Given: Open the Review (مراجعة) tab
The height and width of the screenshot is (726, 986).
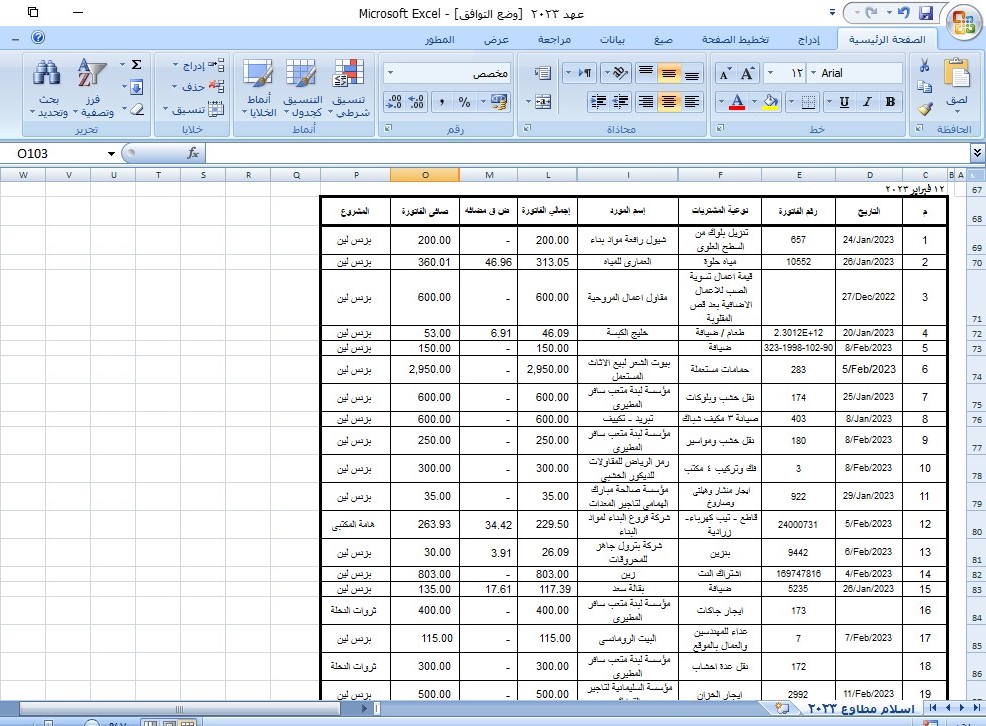Looking at the screenshot, I should pyautogui.click(x=554, y=40).
